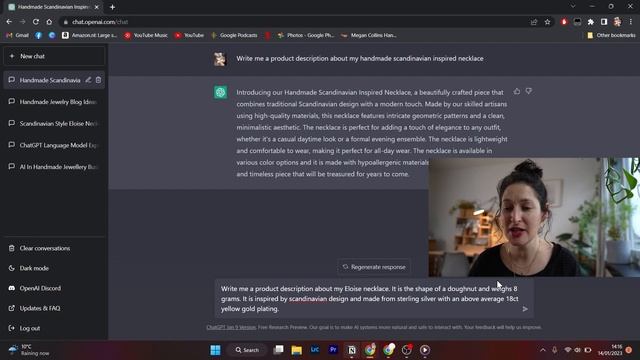Screen dimensions: 640x360
Task: Delete the Handmade Scandinavia chat via trash icon
Action: pyautogui.click(x=98, y=80)
